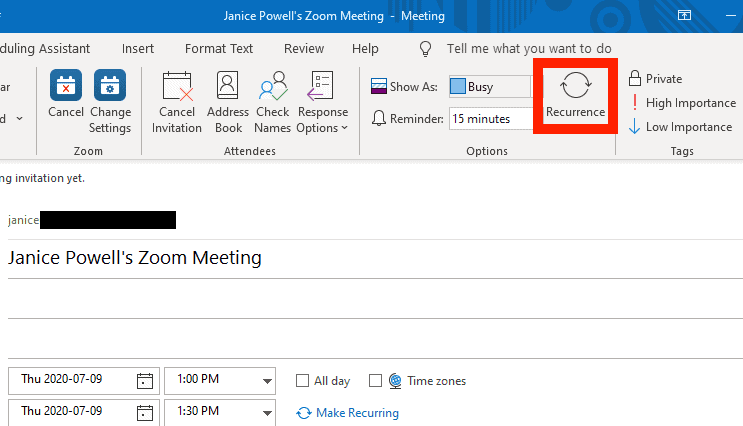Click the ribbon display options icon
This screenshot has width=743, height=426.
[x=684, y=15]
